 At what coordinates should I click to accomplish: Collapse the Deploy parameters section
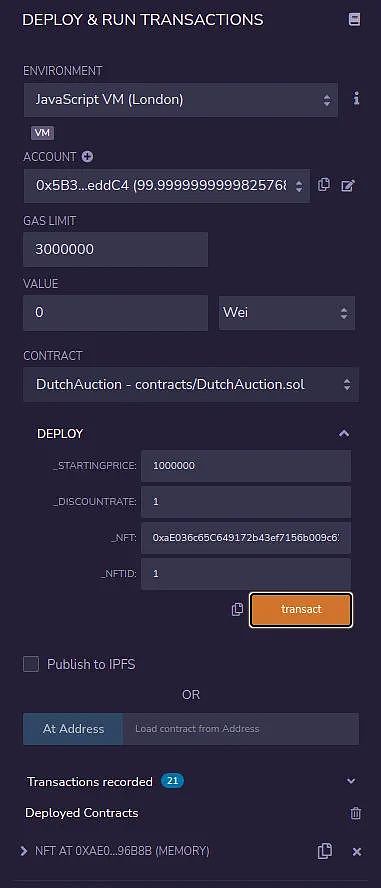point(344,434)
